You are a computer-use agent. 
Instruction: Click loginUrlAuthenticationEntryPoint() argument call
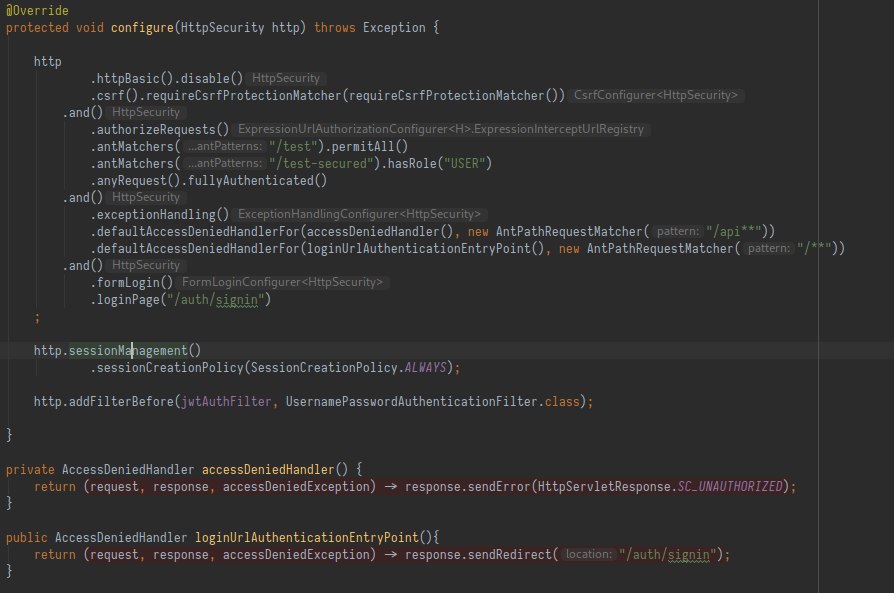425,249
